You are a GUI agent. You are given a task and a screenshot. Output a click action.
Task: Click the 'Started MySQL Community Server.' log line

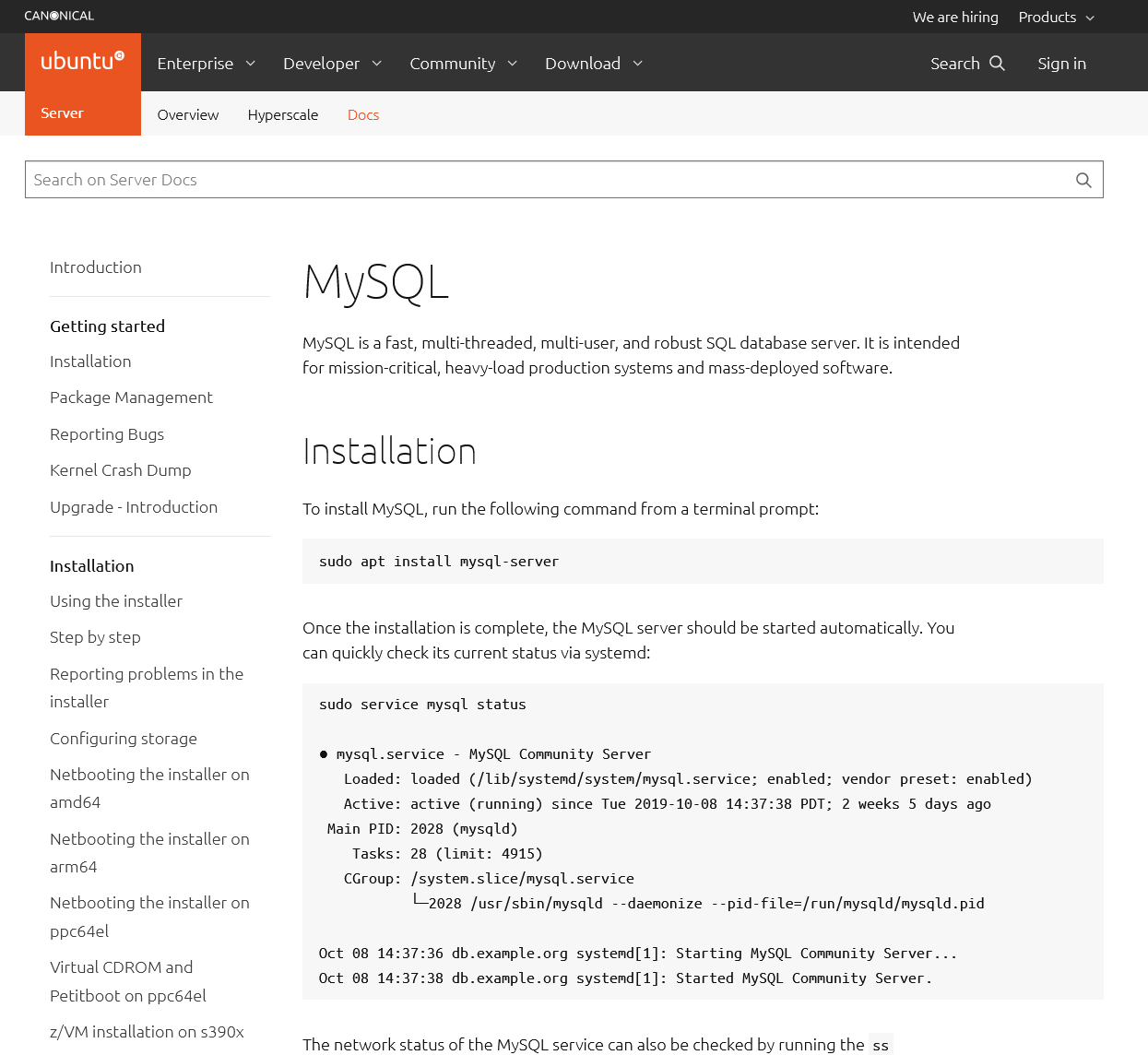pos(625,978)
